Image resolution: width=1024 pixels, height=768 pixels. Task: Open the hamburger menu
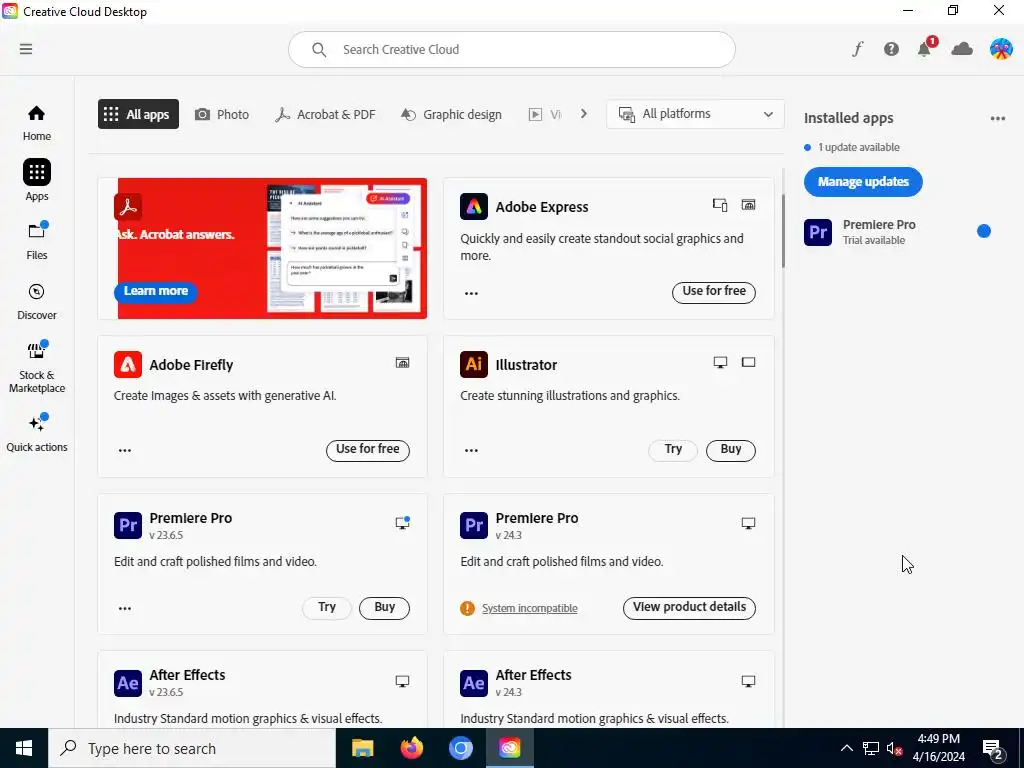click(x=25, y=49)
